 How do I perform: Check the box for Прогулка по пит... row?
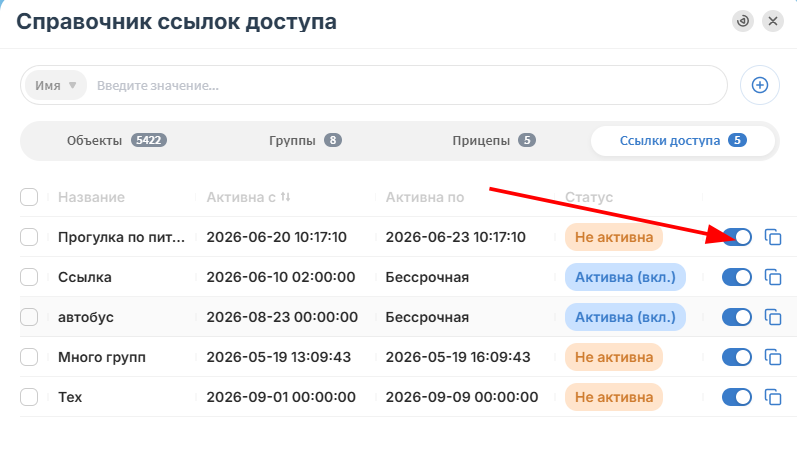pyautogui.click(x=29, y=237)
